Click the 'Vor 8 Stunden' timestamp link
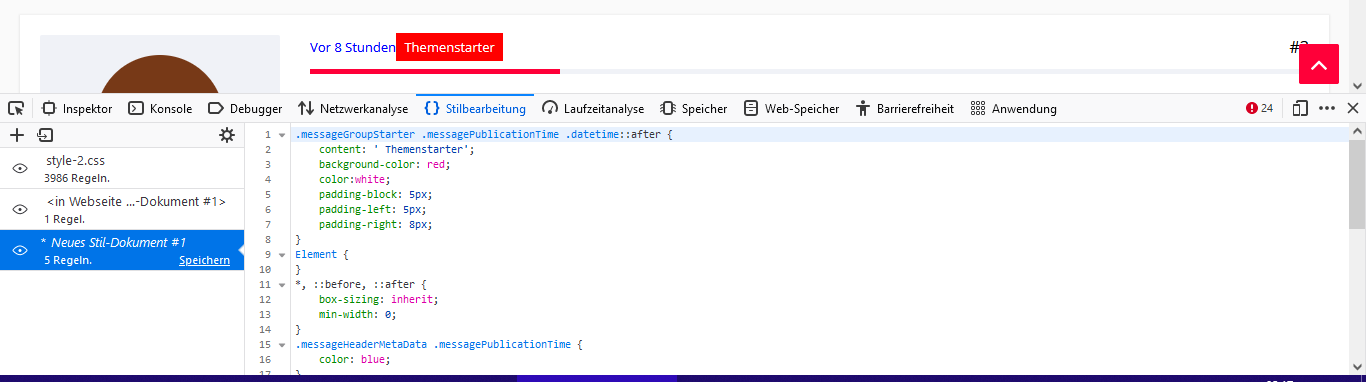The height and width of the screenshot is (382, 1366). (352, 47)
